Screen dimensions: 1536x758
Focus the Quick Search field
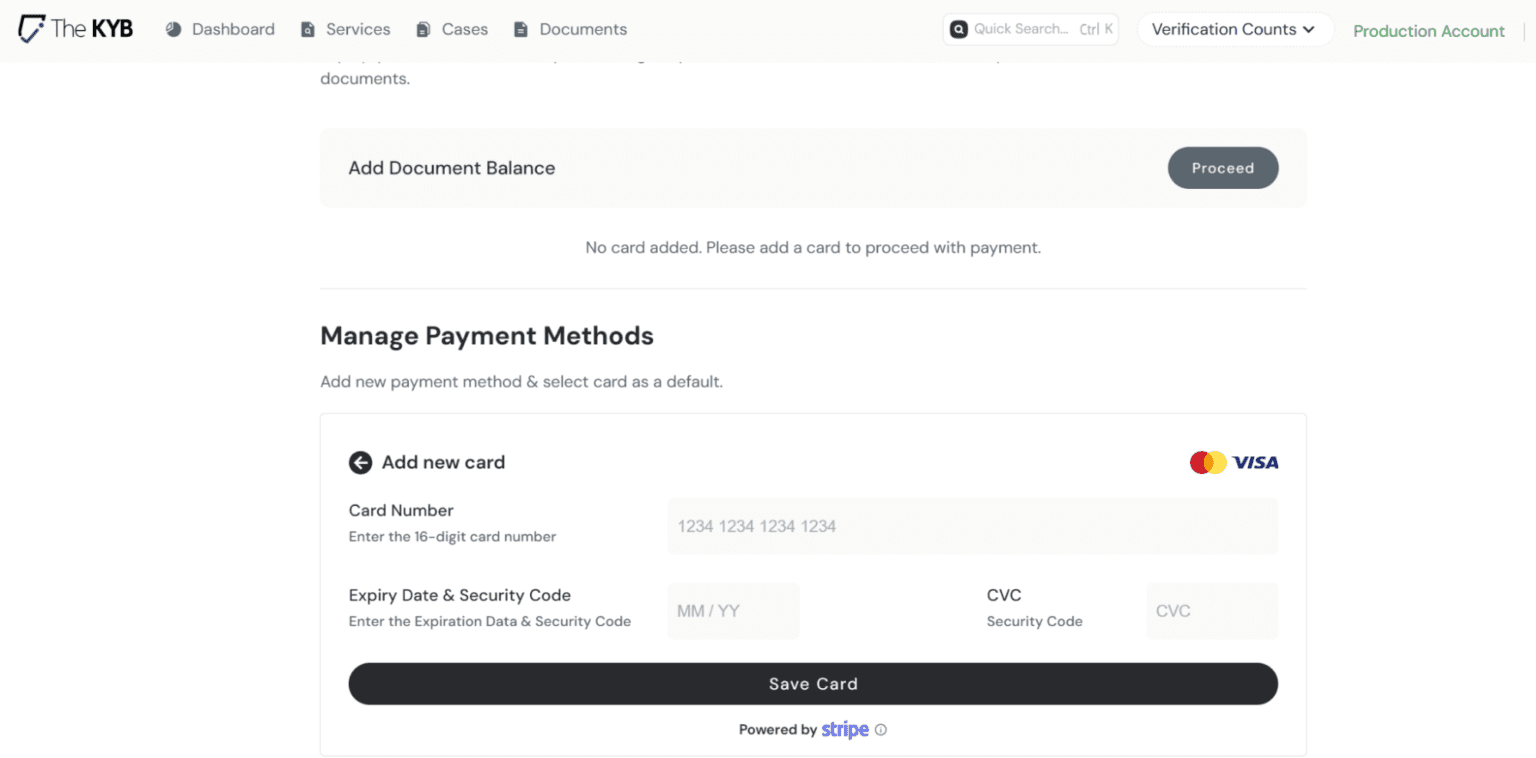(x=1030, y=29)
